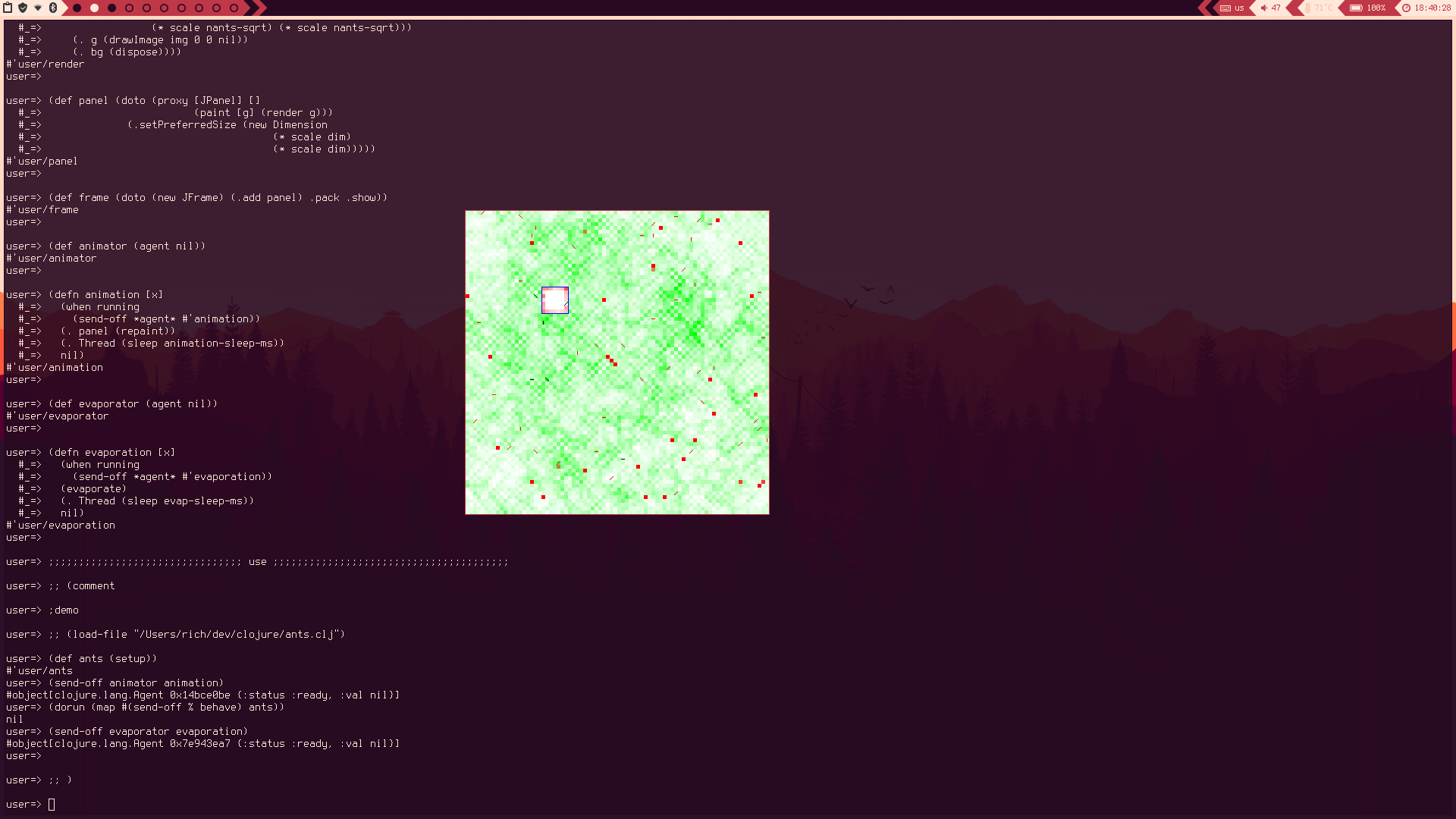
Task: Click the white home square in the ant simulation
Action: [555, 300]
